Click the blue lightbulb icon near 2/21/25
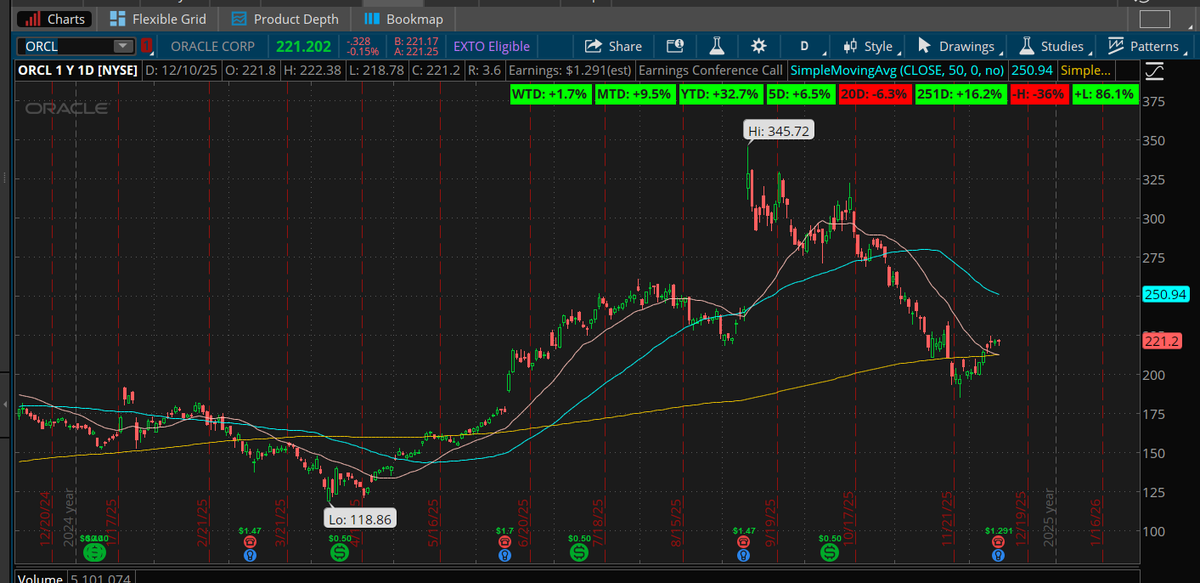The width and height of the screenshot is (1200, 583). click(x=250, y=554)
